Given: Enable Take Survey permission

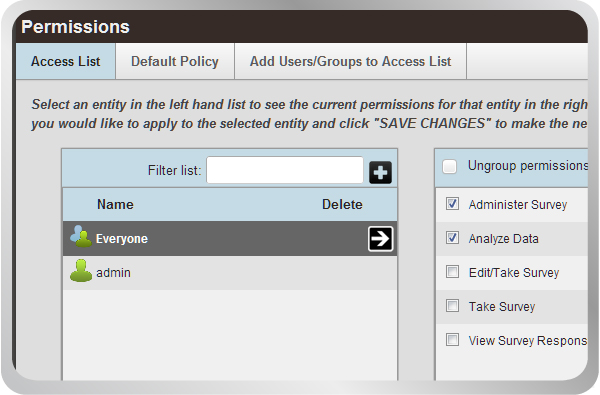Looking at the screenshot, I should point(452,306).
